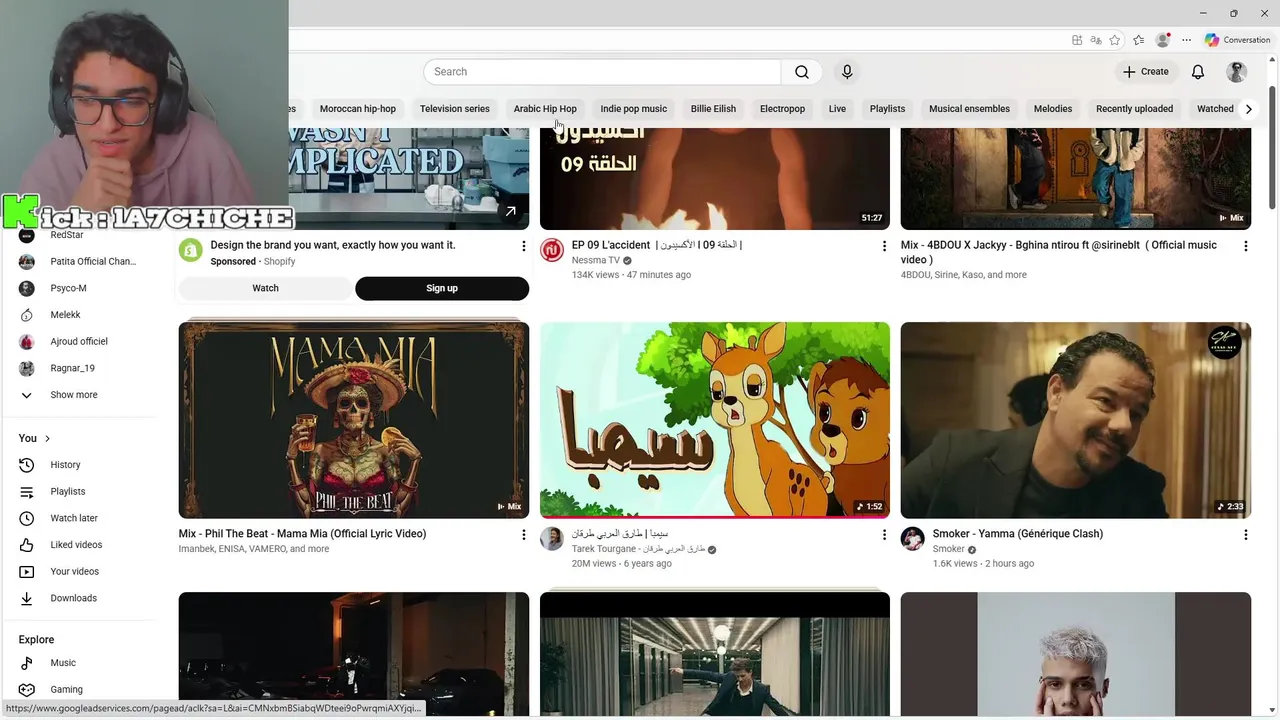Select Playlists filter chip
This screenshot has height=720, width=1280.
(887, 109)
